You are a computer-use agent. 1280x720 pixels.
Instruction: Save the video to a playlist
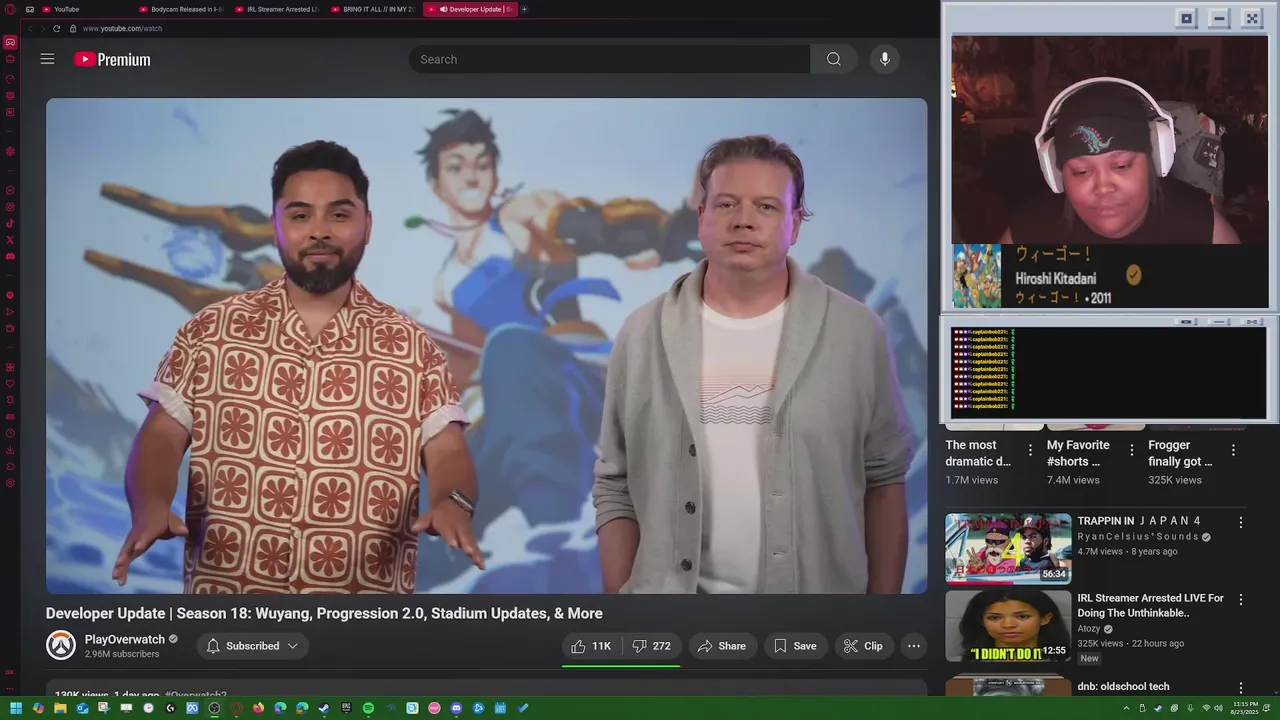(x=795, y=646)
